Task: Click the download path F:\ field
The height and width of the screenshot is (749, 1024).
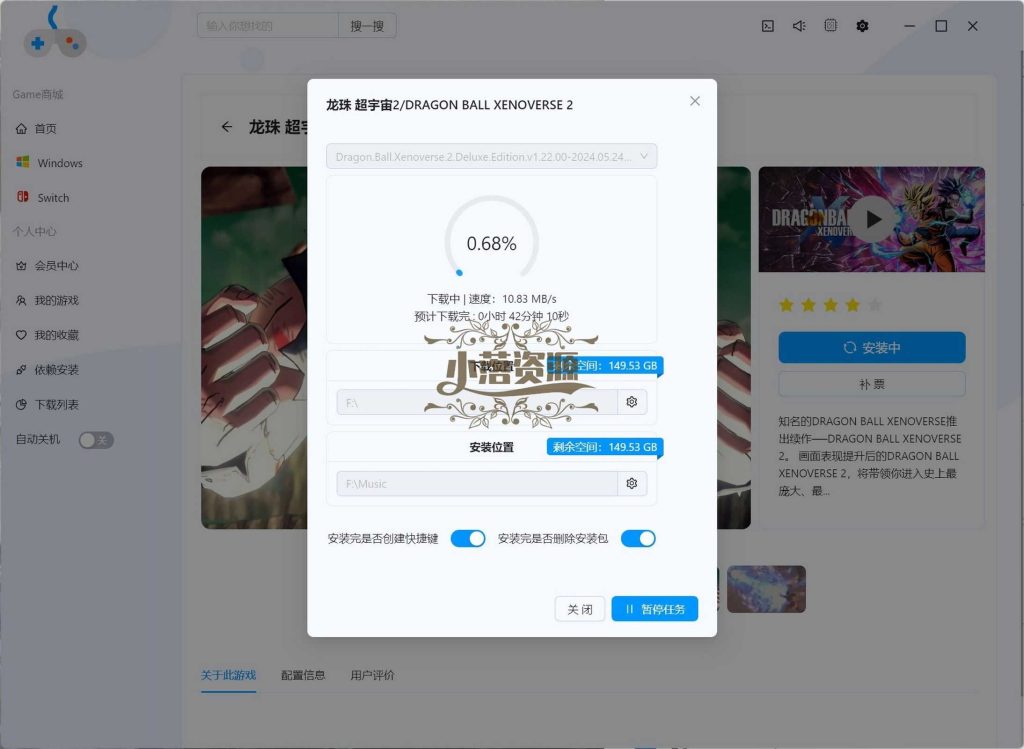Action: [x=477, y=402]
